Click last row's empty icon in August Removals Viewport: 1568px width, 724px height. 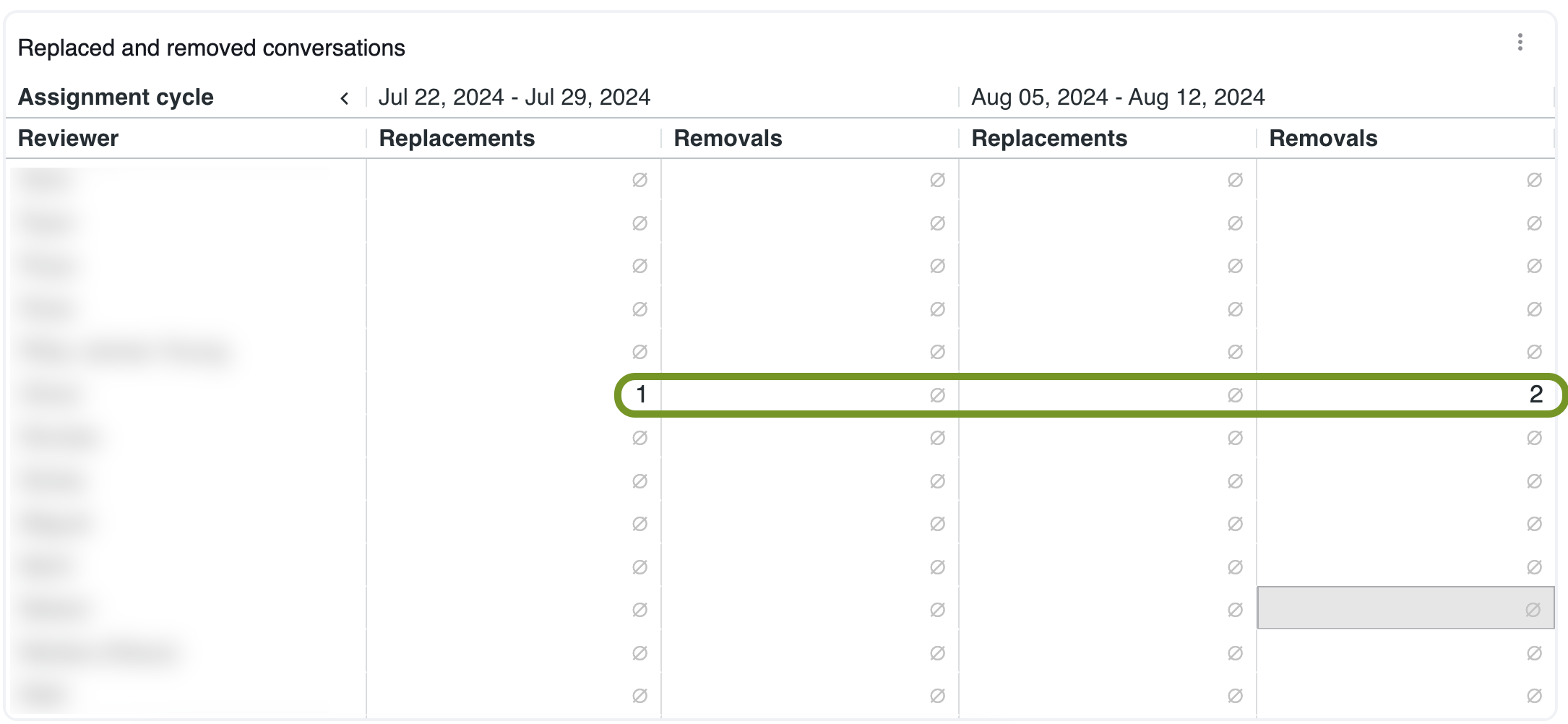(x=1534, y=696)
